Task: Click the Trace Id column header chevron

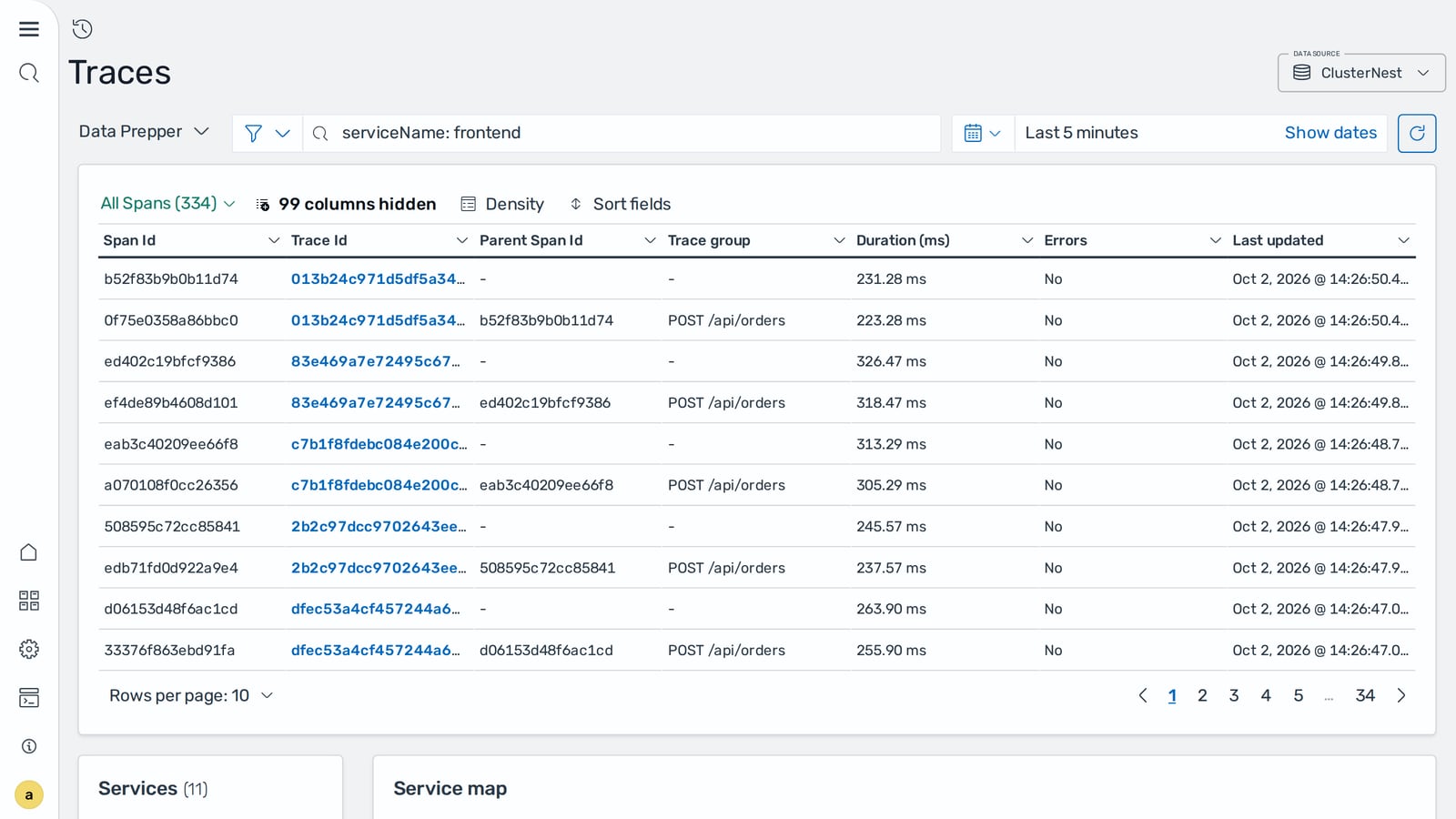Action: [461, 240]
